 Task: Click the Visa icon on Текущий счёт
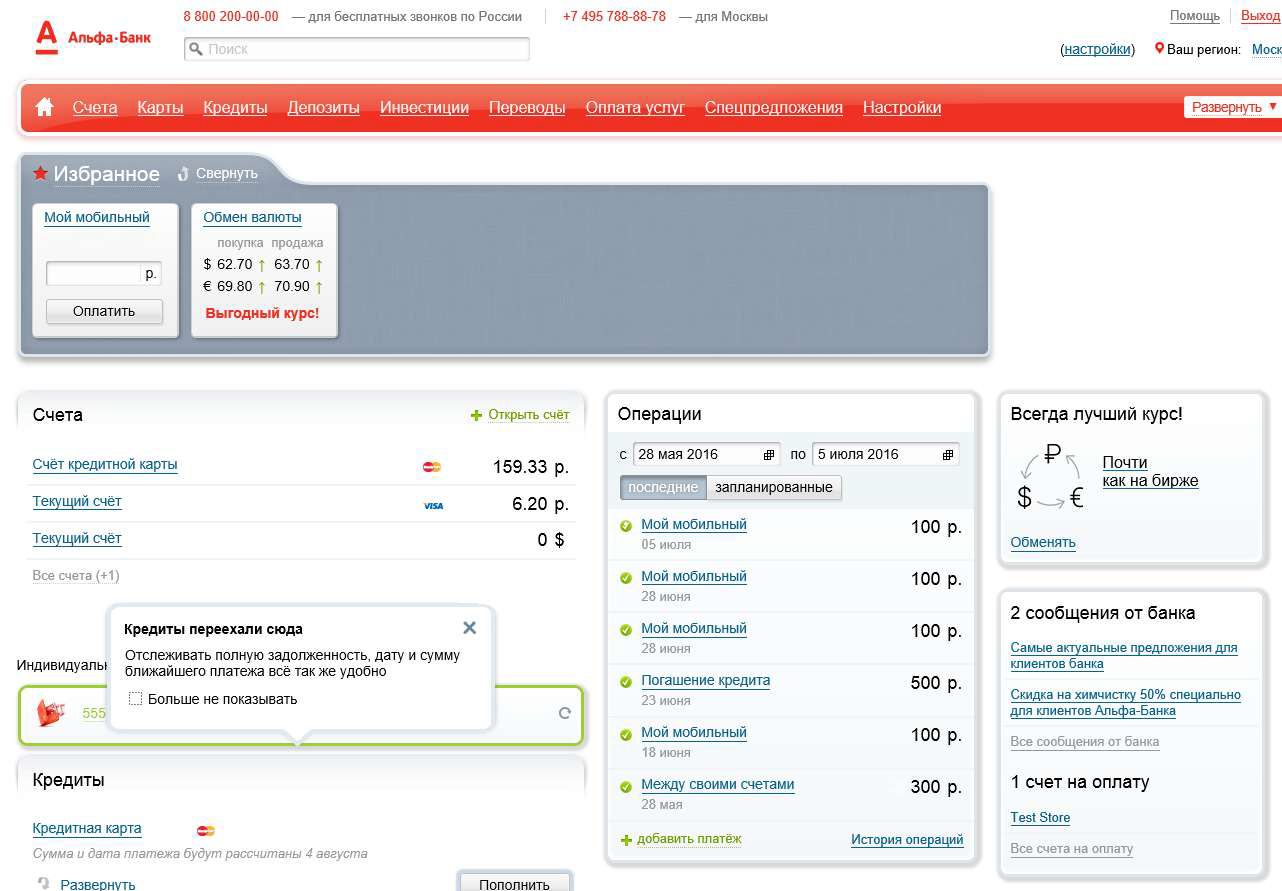click(x=433, y=506)
